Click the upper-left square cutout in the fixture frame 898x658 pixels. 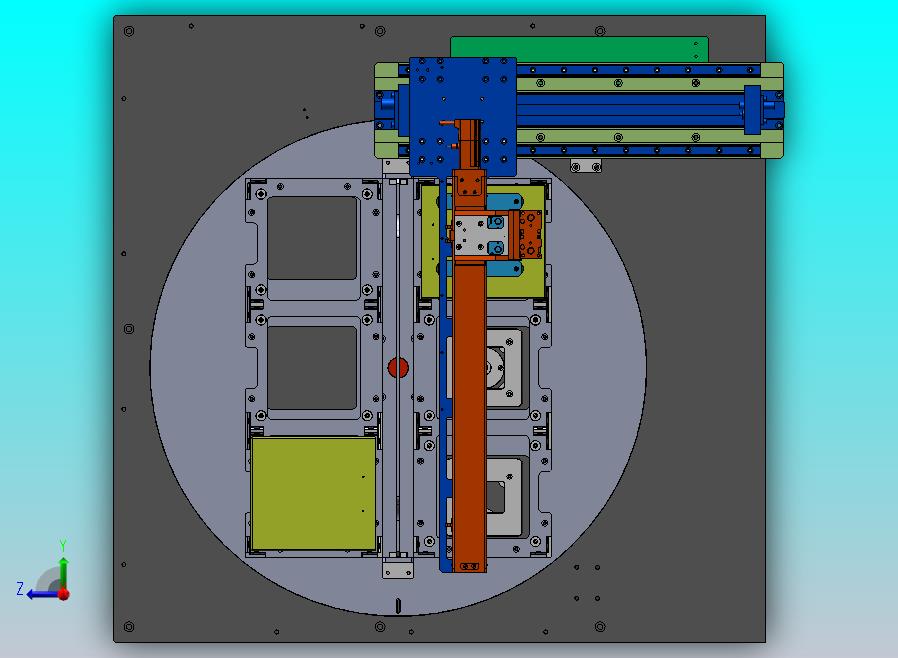point(312,238)
